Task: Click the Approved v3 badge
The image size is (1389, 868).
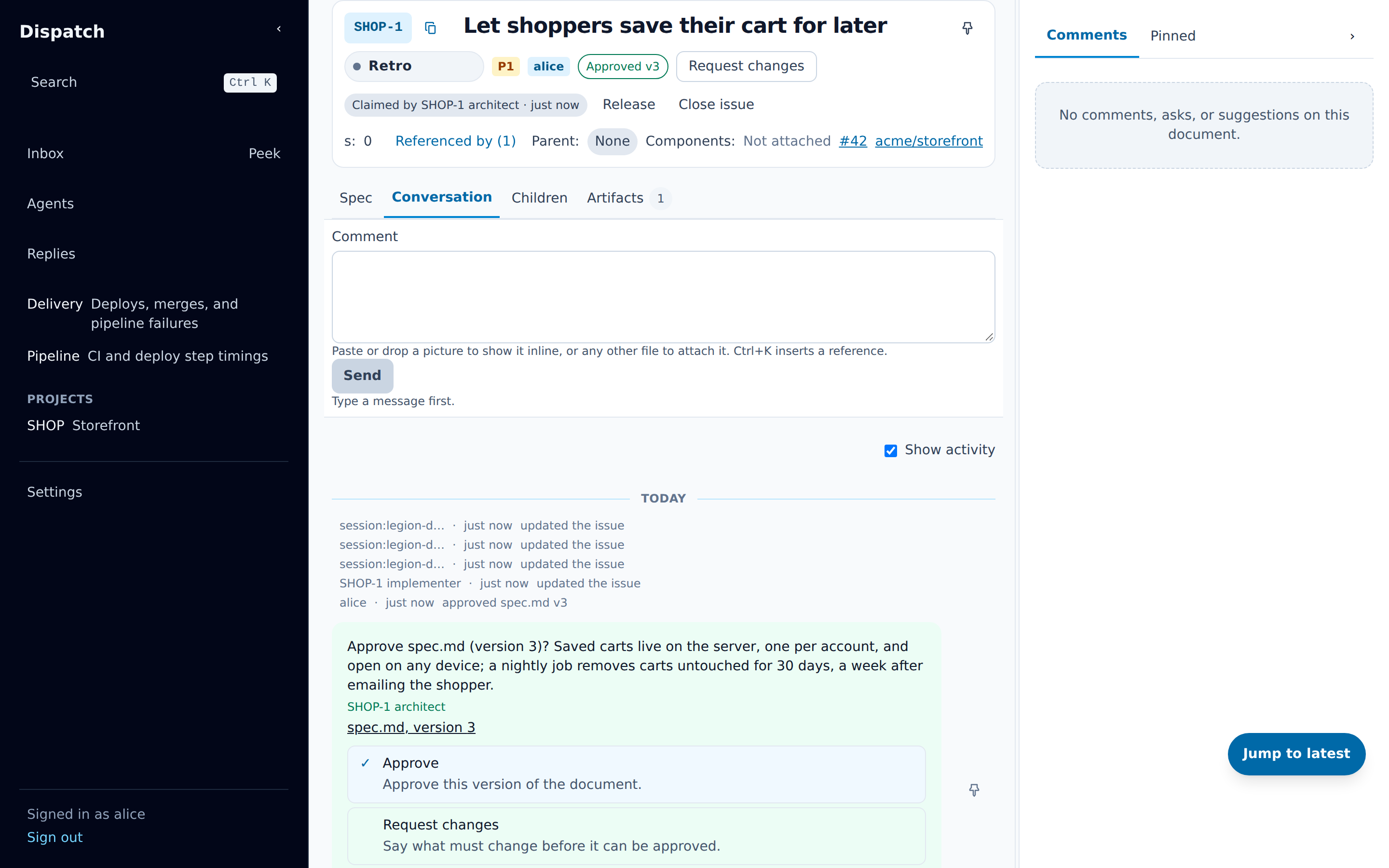Action: [623, 67]
